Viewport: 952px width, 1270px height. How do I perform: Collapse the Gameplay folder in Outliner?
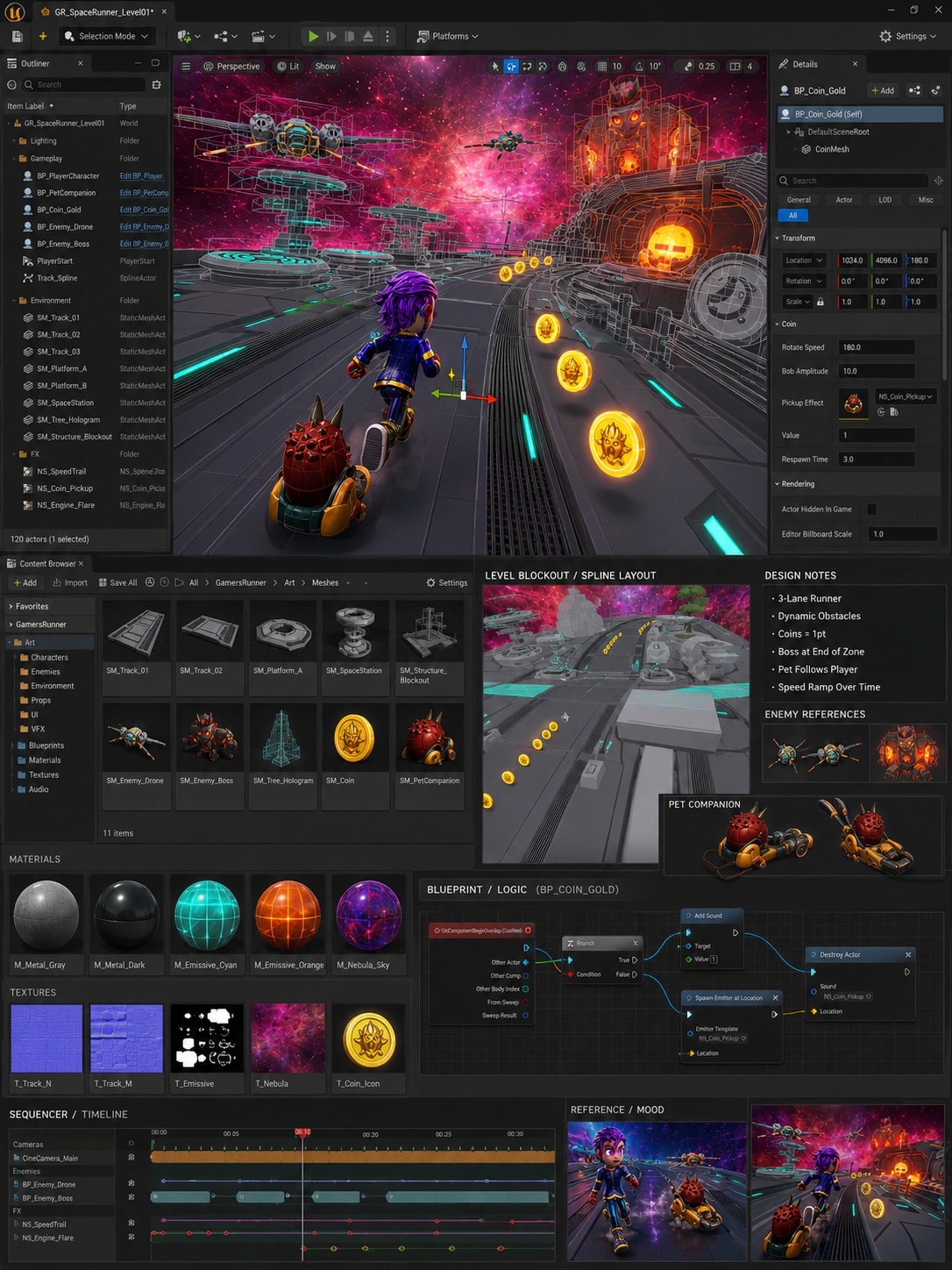coord(13,159)
